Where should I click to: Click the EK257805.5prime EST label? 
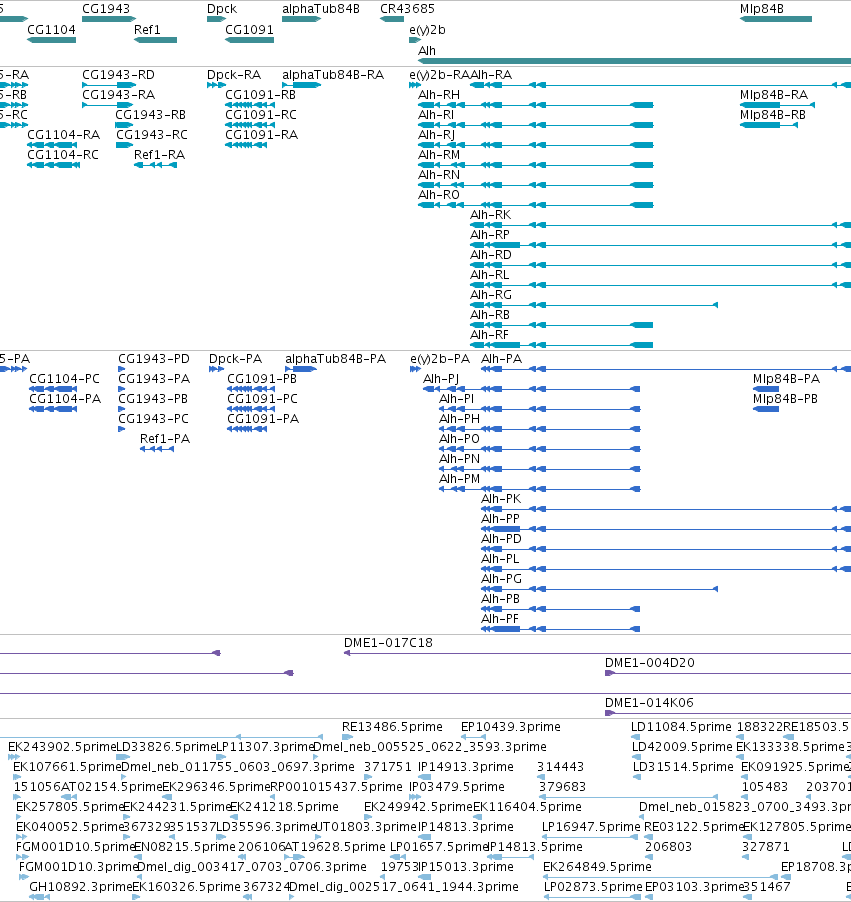(x=70, y=807)
